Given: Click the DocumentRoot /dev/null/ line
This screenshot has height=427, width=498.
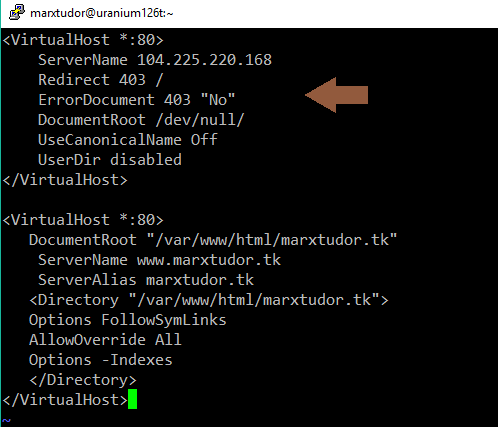Looking at the screenshot, I should [x=141, y=120].
